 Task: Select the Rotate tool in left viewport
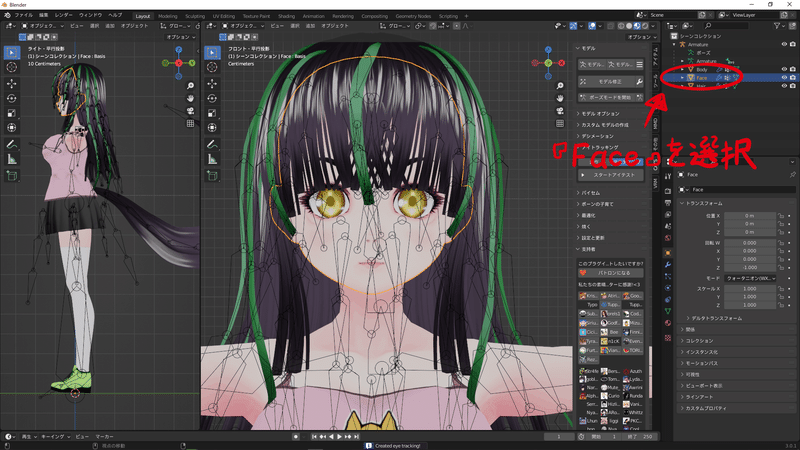12,98
